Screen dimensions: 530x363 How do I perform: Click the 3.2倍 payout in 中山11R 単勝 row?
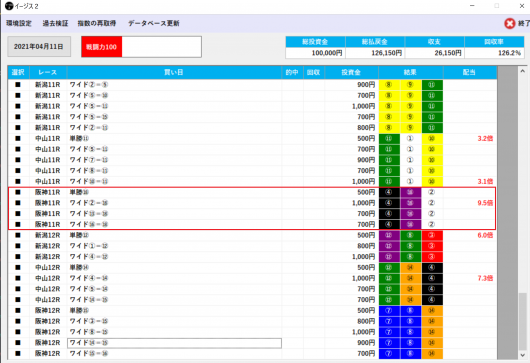coord(485,139)
